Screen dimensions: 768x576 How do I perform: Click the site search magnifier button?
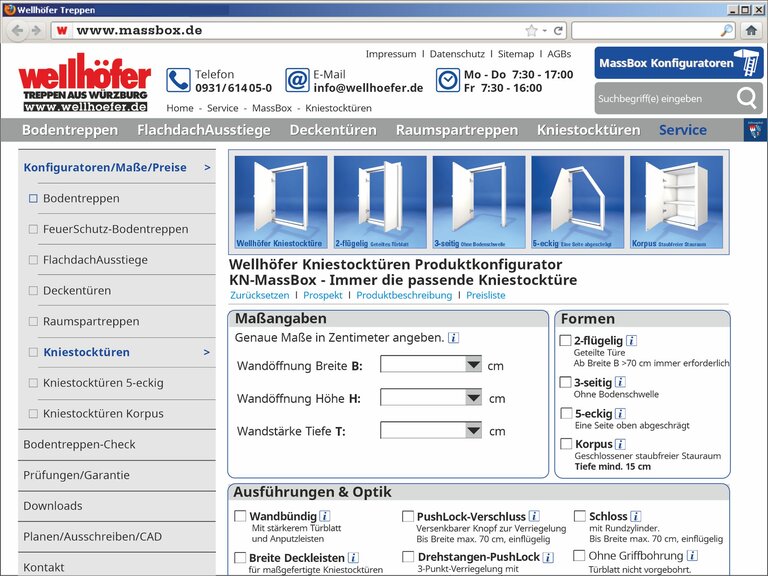click(x=746, y=98)
